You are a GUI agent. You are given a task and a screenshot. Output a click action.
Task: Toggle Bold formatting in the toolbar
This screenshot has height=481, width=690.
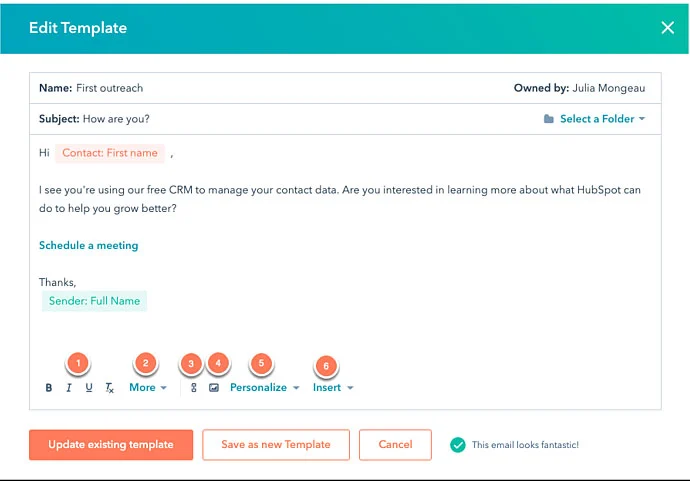pos(49,388)
